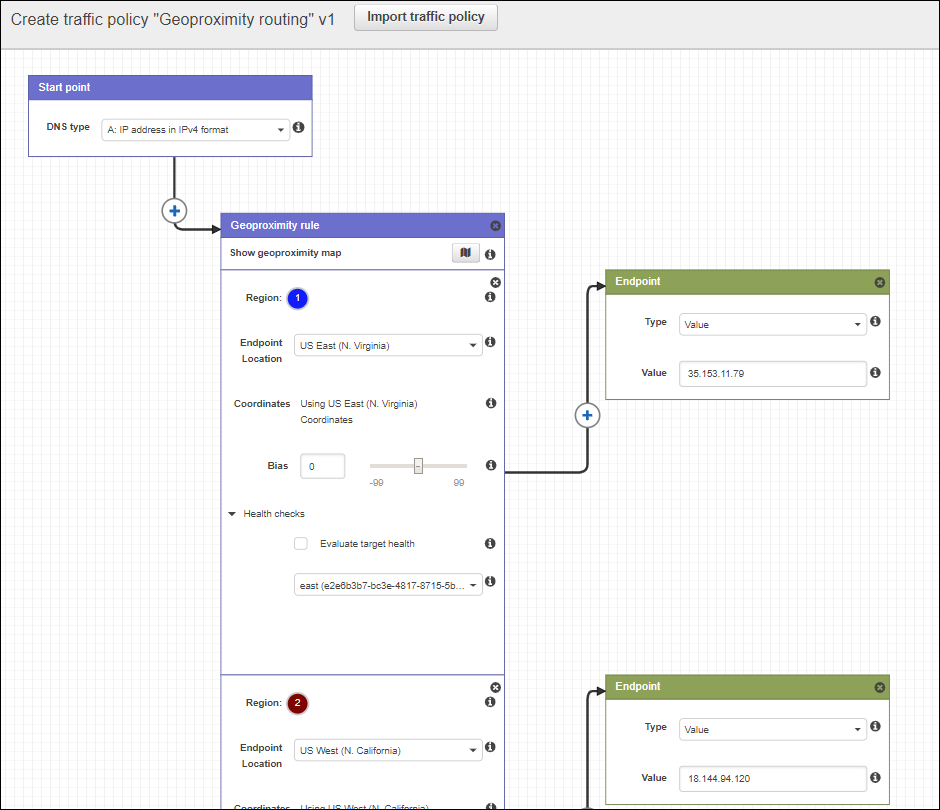Open Type dropdown in first Endpoint box
This screenshot has height=810, width=940.
point(773,324)
